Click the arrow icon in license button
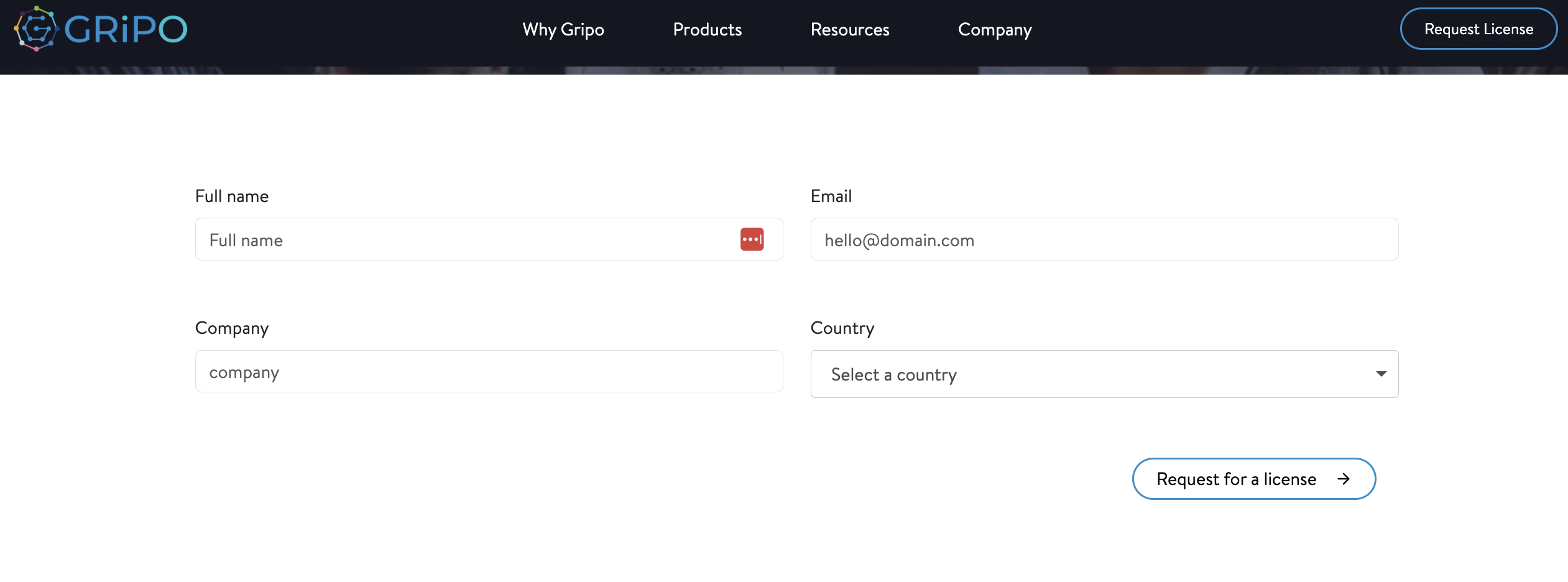The width and height of the screenshot is (1568, 582). tap(1344, 479)
